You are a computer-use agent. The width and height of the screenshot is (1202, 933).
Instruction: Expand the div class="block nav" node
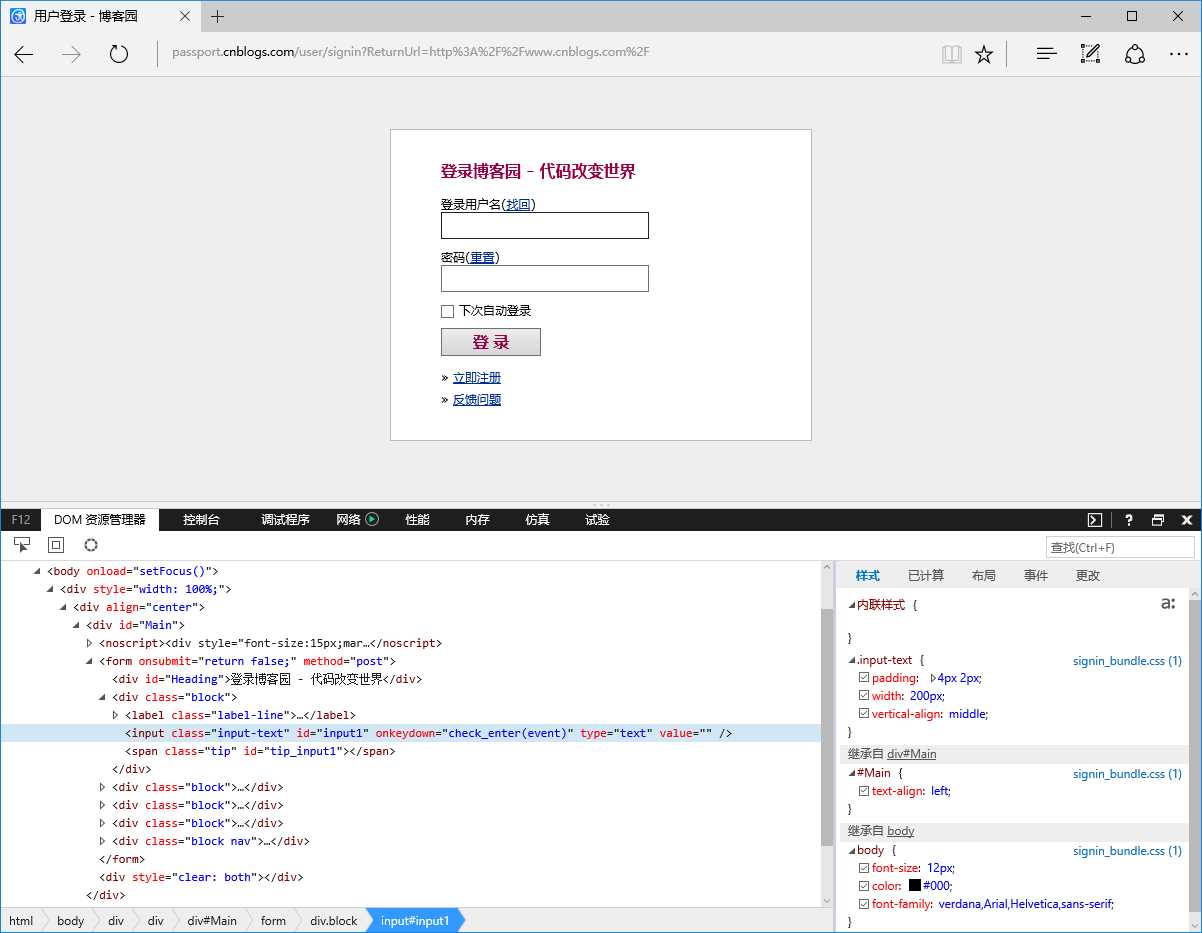coord(102,841)
